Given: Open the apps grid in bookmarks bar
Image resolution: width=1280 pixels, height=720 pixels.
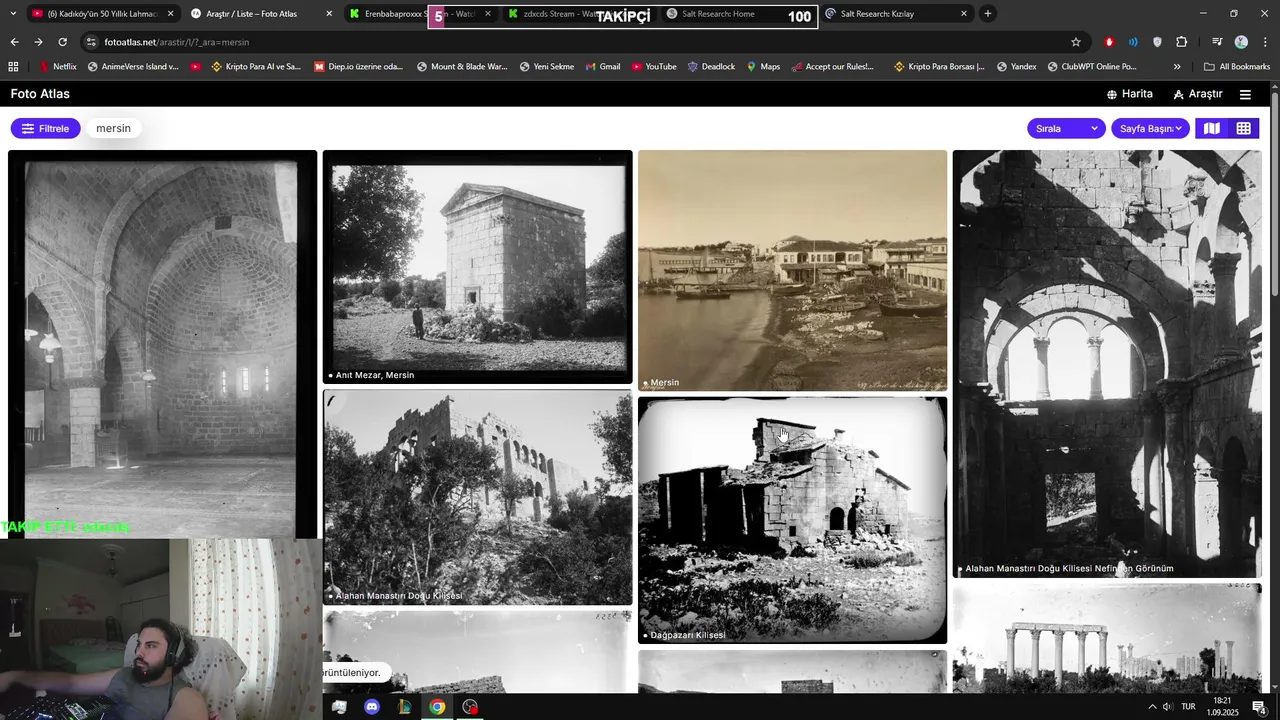Looking at the screenshot, I should tap(13, 67).
